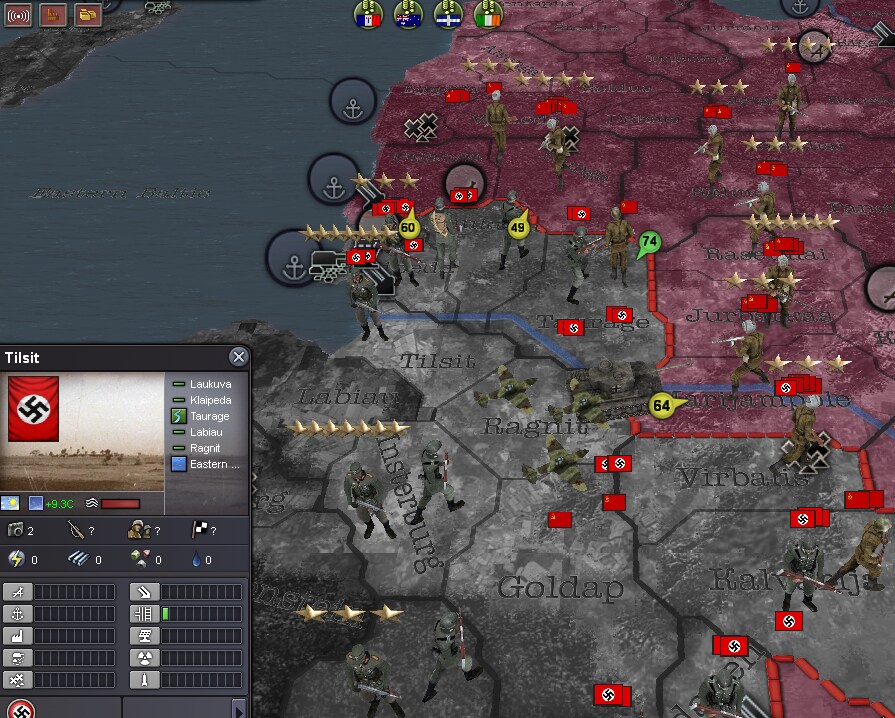Screen dimensions: 895x718
Task: Build infrastructure with the railway button
Action: (144, 614)
